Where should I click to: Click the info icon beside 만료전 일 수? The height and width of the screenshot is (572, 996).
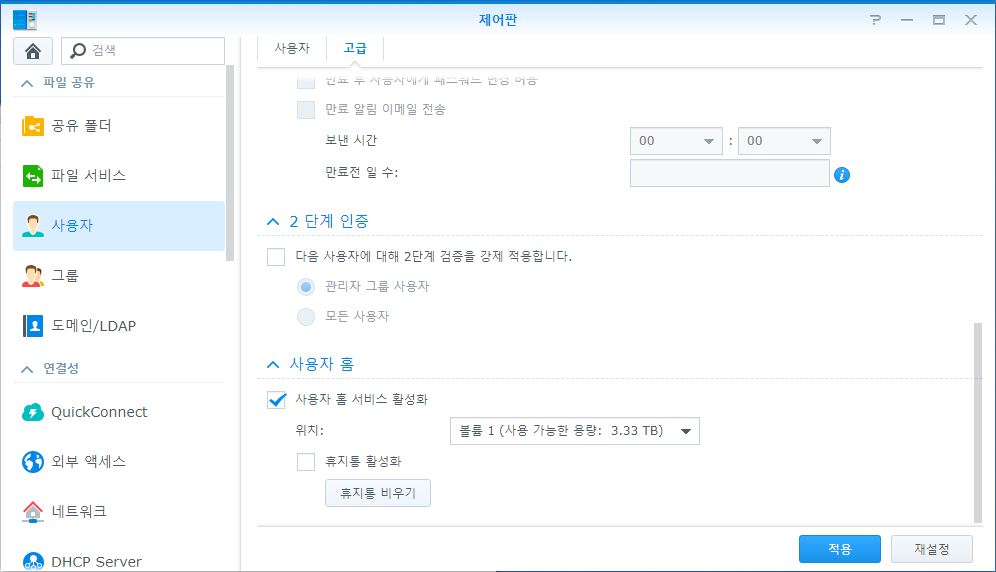842,175
